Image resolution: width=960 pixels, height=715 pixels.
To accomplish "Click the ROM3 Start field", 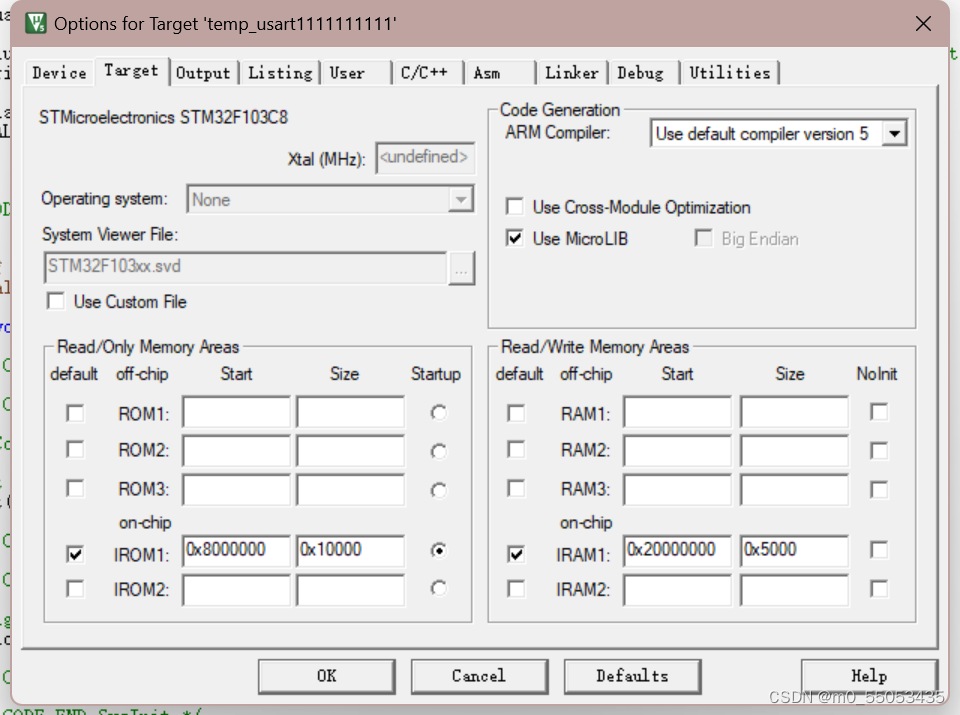I will click(236, 490).
